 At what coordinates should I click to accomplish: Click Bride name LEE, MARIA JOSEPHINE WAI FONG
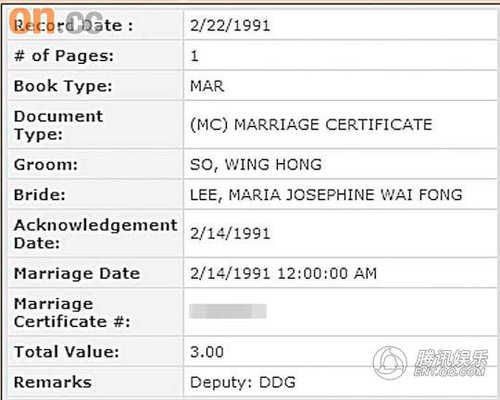(x=326, y=195)
